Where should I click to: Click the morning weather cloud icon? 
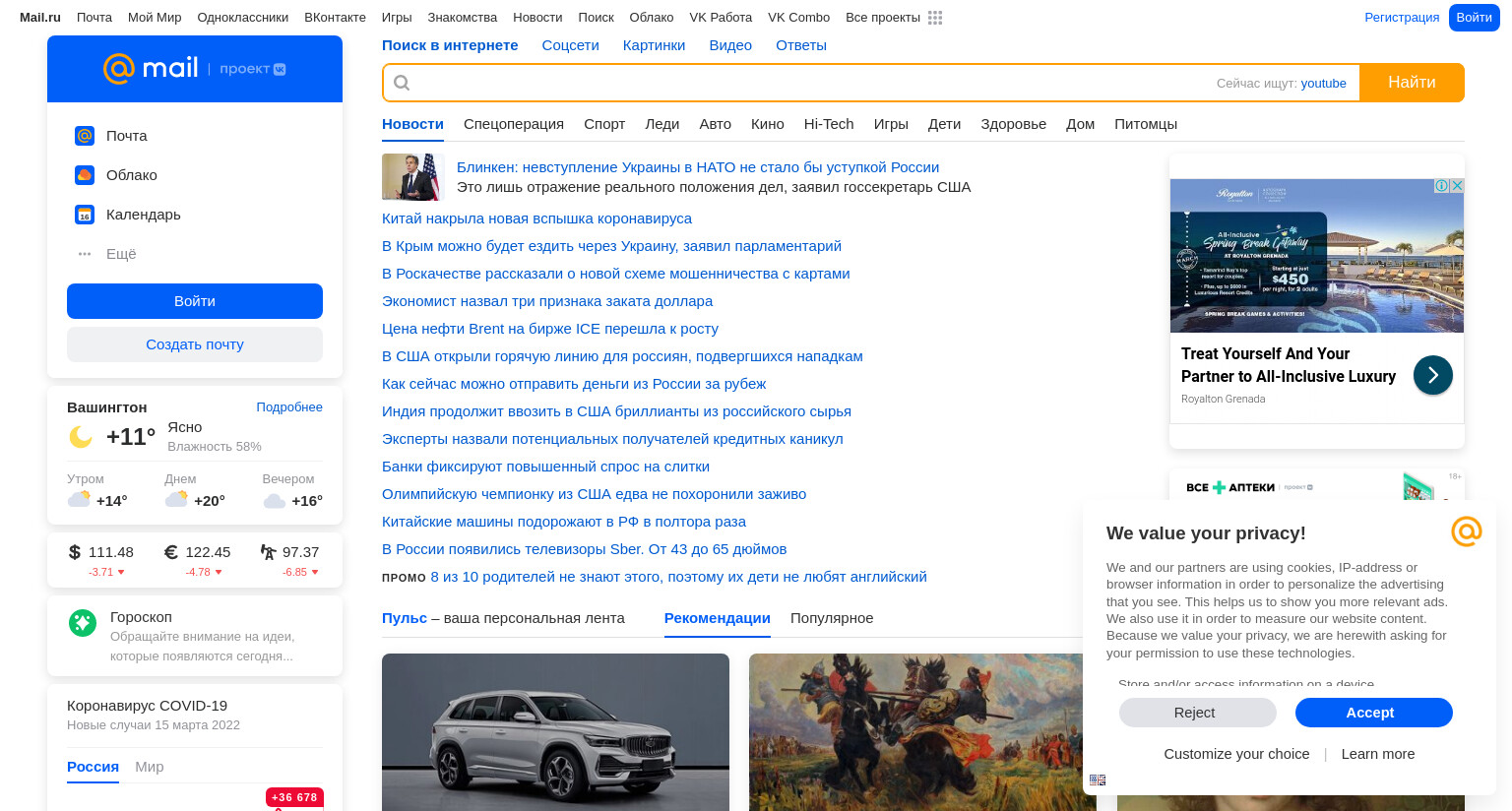click(79, 499)
